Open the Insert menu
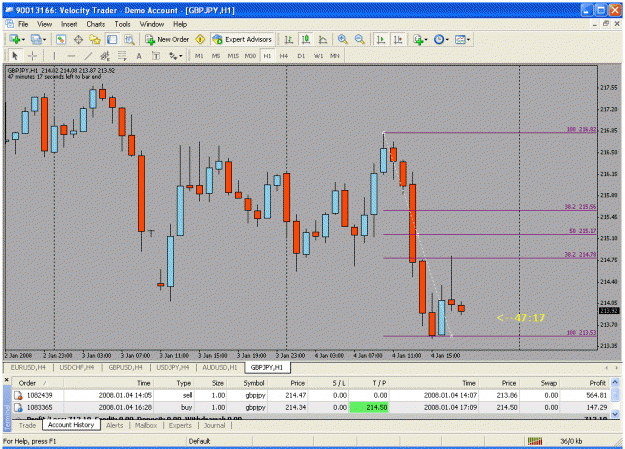The image size is (625, 449). tap(69, 24)
